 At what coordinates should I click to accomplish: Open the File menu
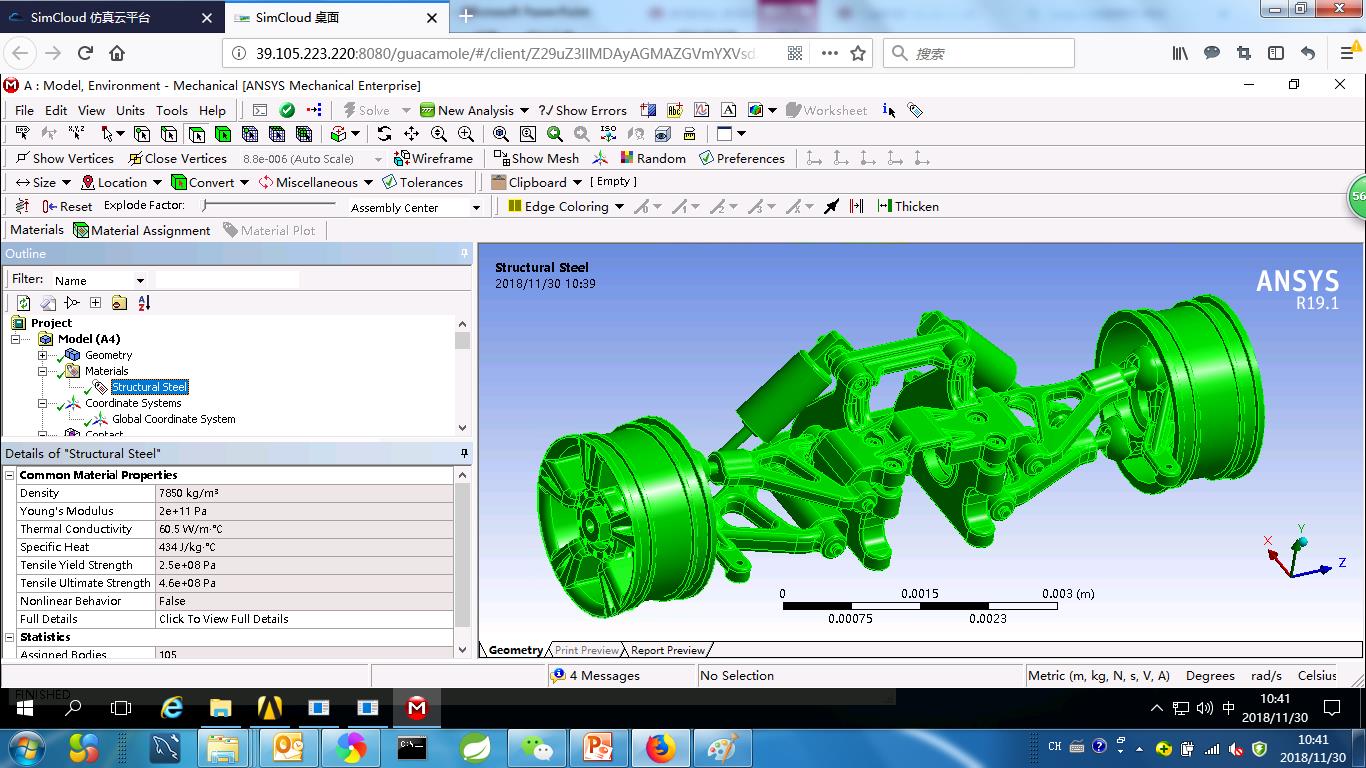tap(24, 110)
